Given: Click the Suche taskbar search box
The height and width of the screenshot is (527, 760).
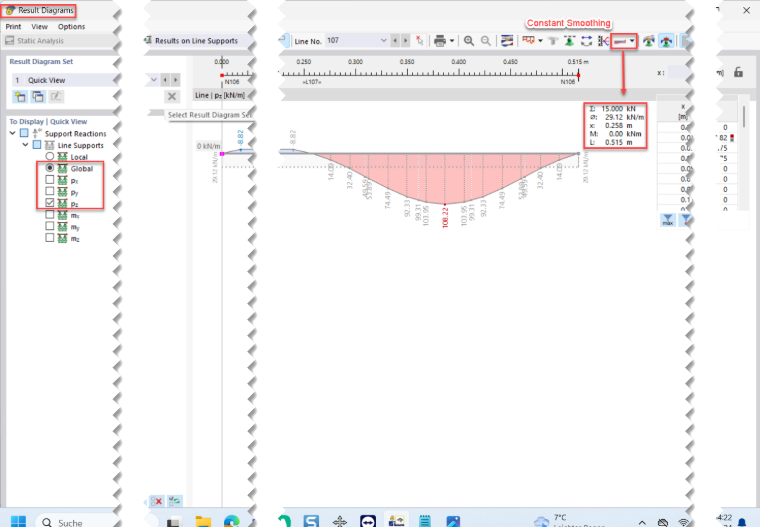Looking at the screenshot, I should pyautogui.click(x=77, y=522).
